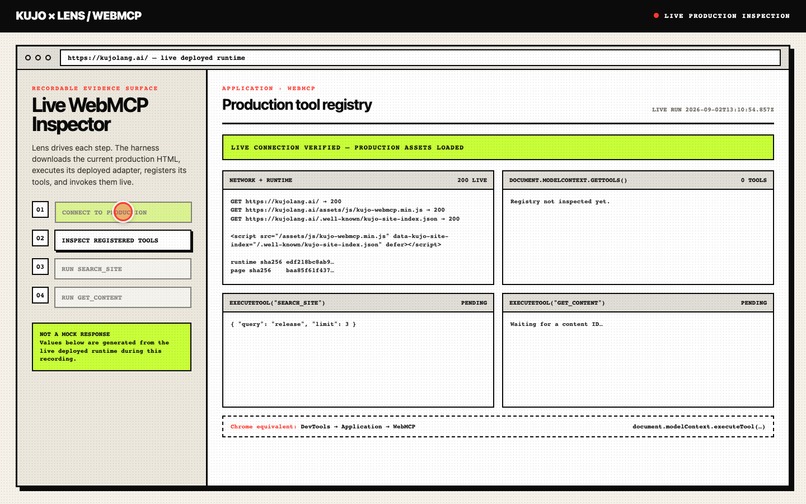Screen dimensions: 806x504
Task: Click the 0 TOOLS count label
Action: pos(754,180)
